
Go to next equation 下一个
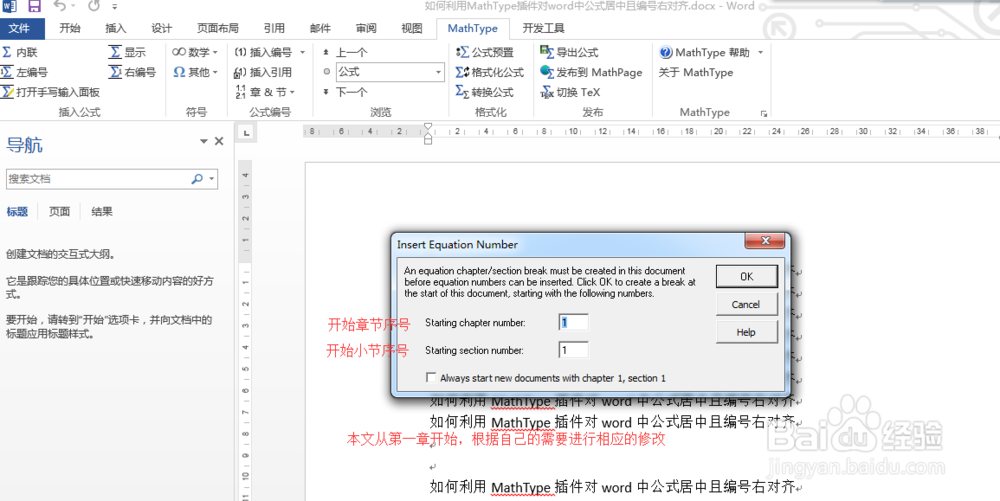tap(344, 92)
